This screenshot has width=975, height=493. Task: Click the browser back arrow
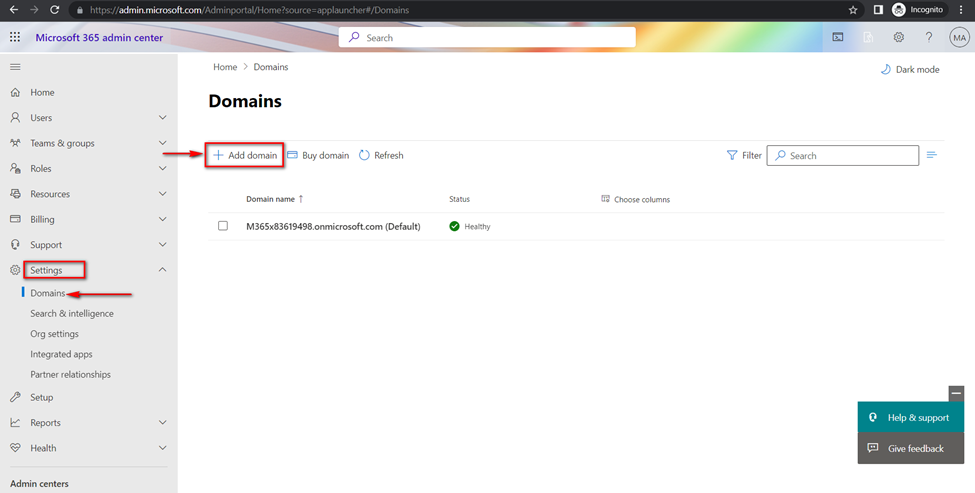click(x=14, y=10)
